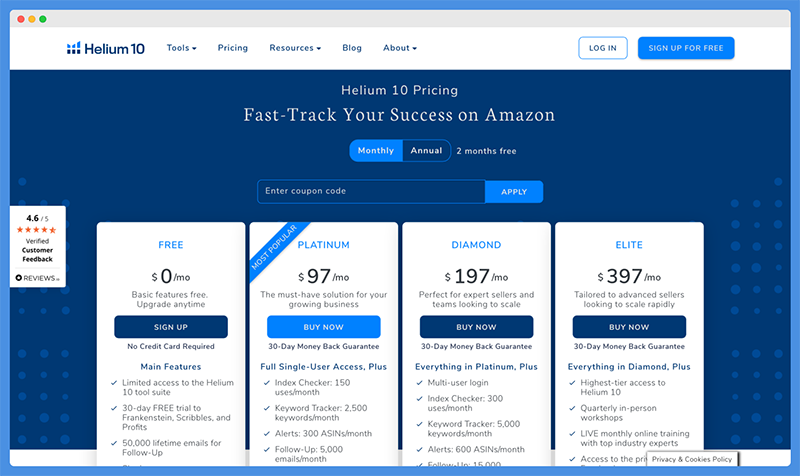Click the Helium 10 logo
800x476 pixels.
[106, 48]
